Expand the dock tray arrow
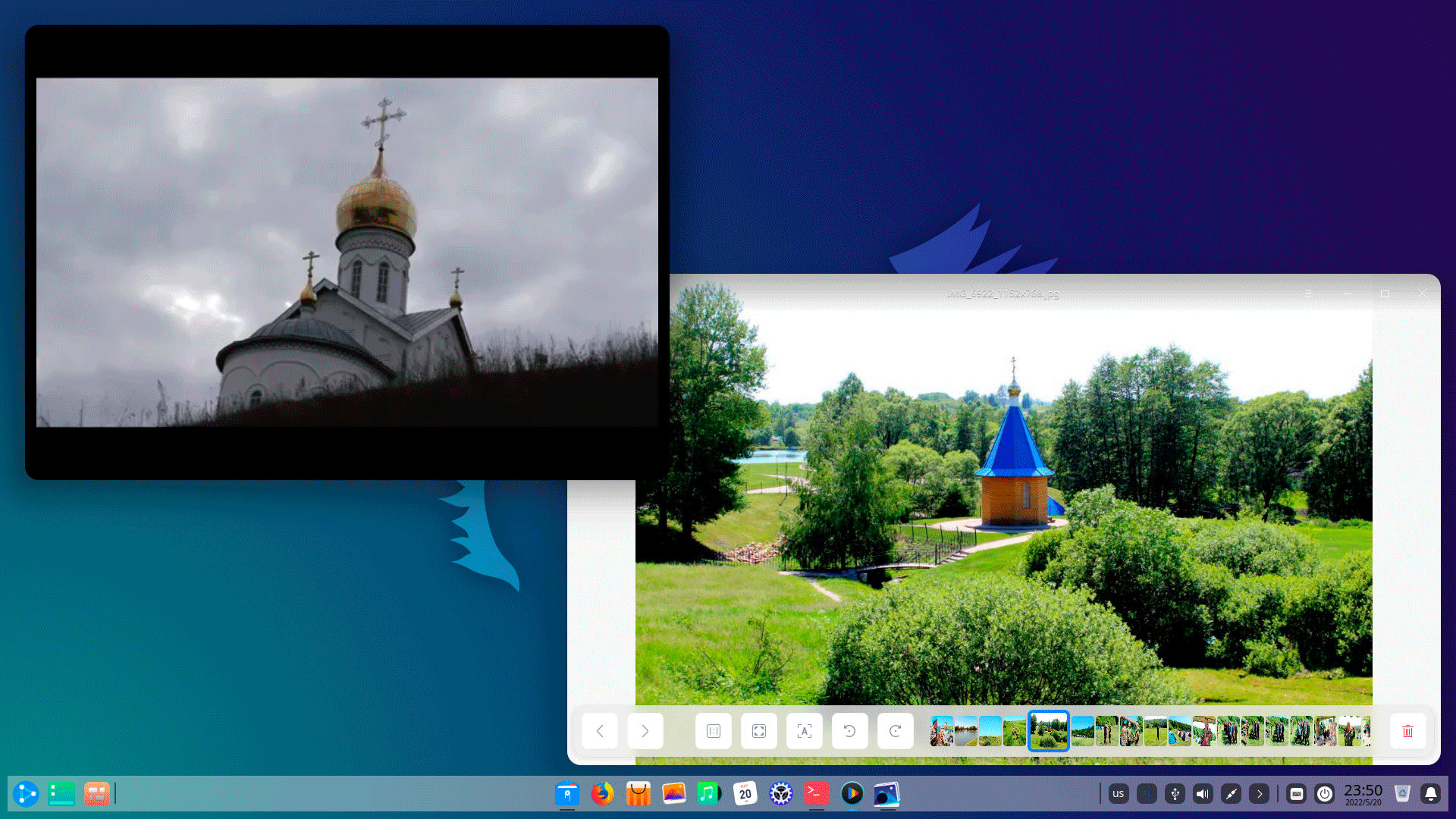The width and height of the screenshot is (1456, 819). click(1259, 794)
